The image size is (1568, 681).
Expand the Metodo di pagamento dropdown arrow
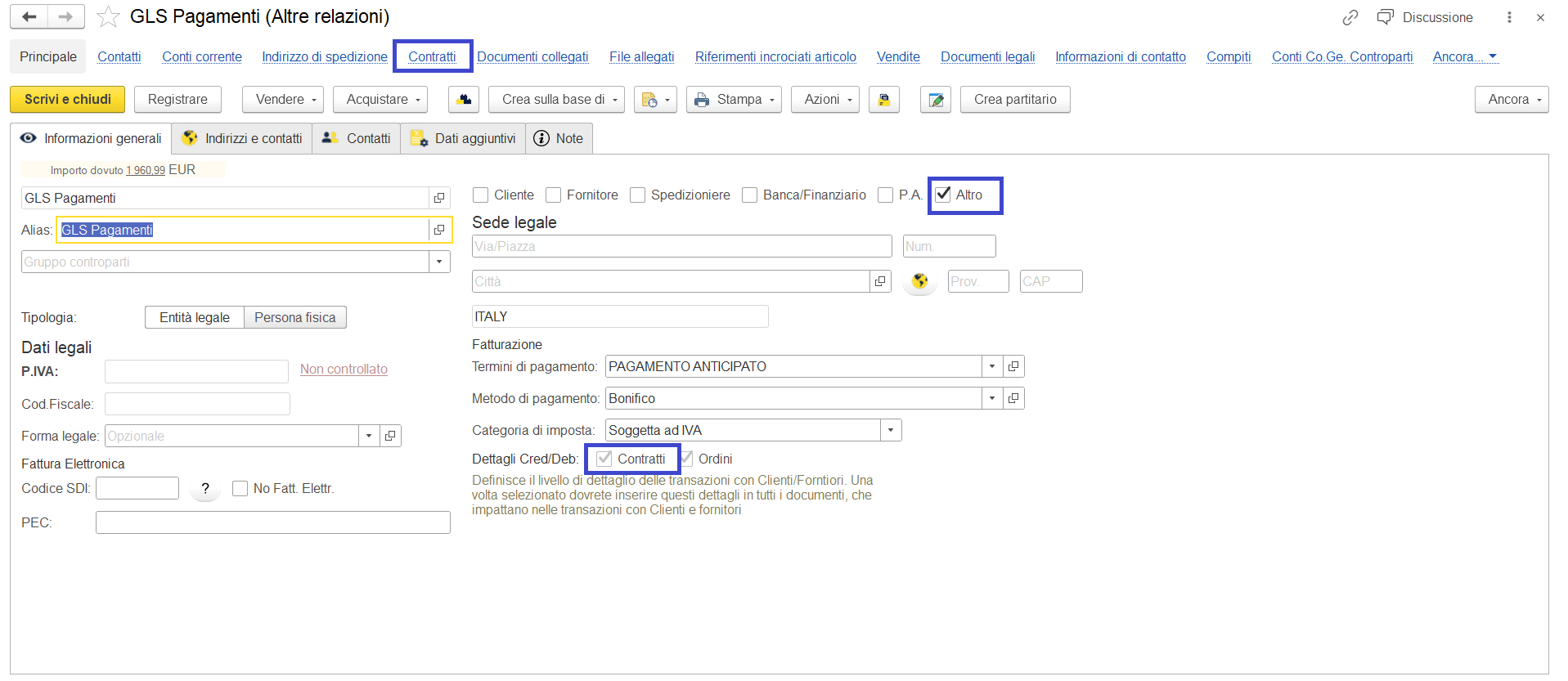pos(992,398)
